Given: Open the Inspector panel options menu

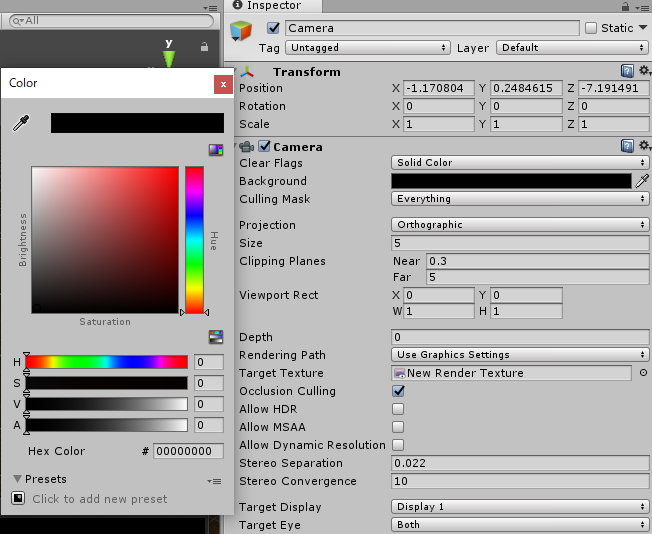Looking at the screenshot, I should click(x=642, y=7).
